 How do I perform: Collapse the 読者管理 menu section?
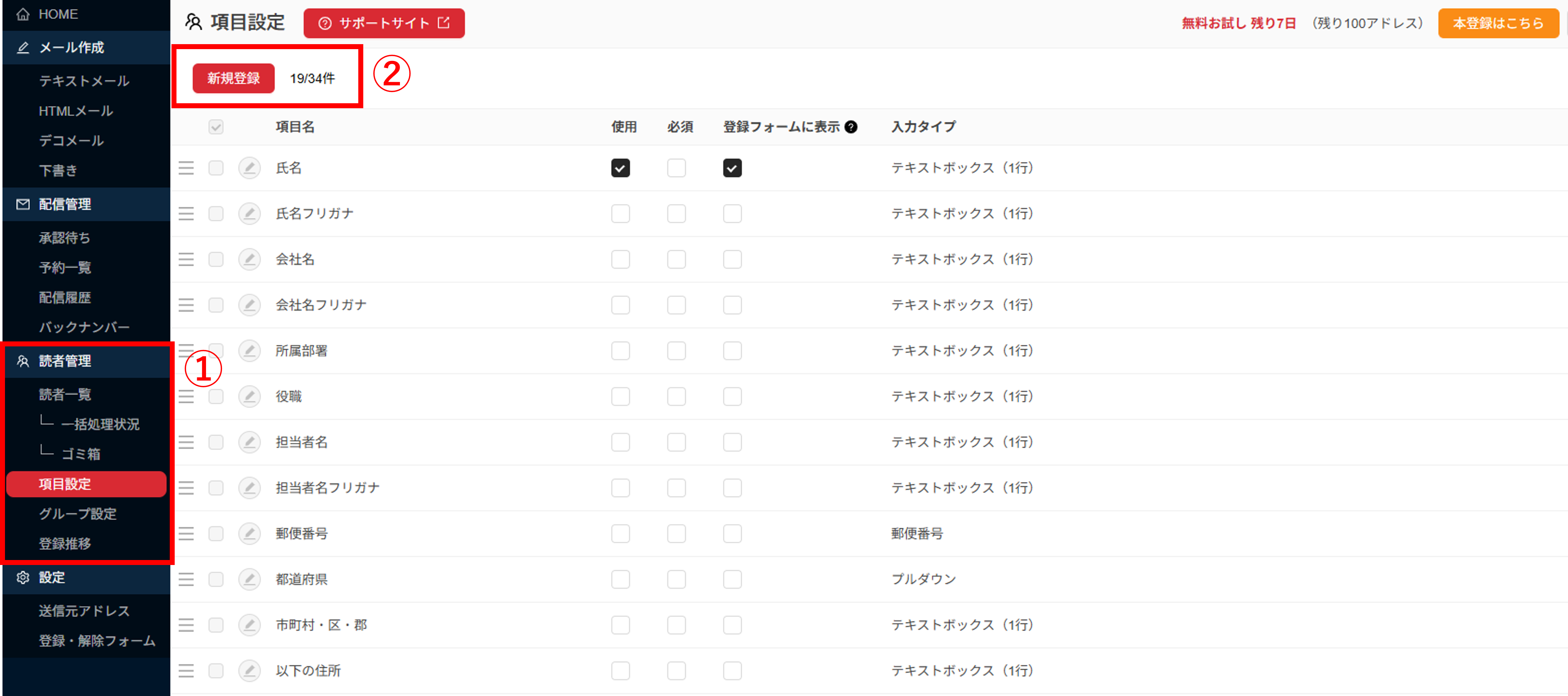coord(64,361)
